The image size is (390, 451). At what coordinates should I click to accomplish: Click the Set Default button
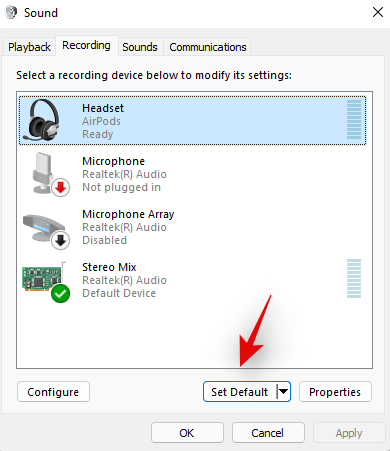(240, 392)
